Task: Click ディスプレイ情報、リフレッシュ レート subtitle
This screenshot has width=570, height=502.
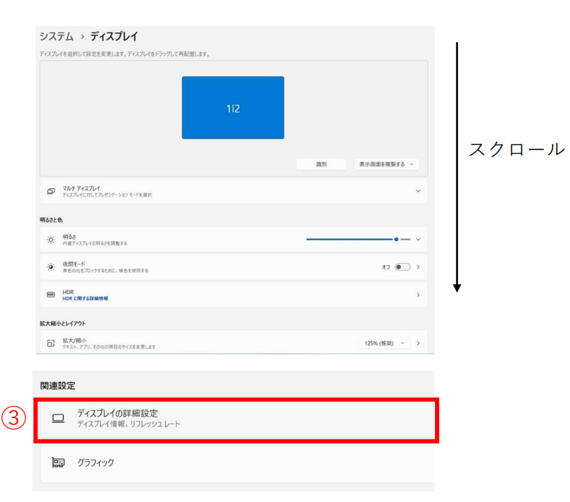Action: [x=128, y=424]
